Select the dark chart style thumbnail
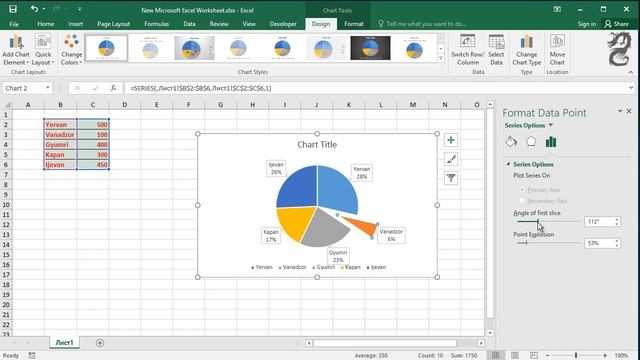Image resolution: width=640 pixels, height=360 pixels. pos(370,48)
